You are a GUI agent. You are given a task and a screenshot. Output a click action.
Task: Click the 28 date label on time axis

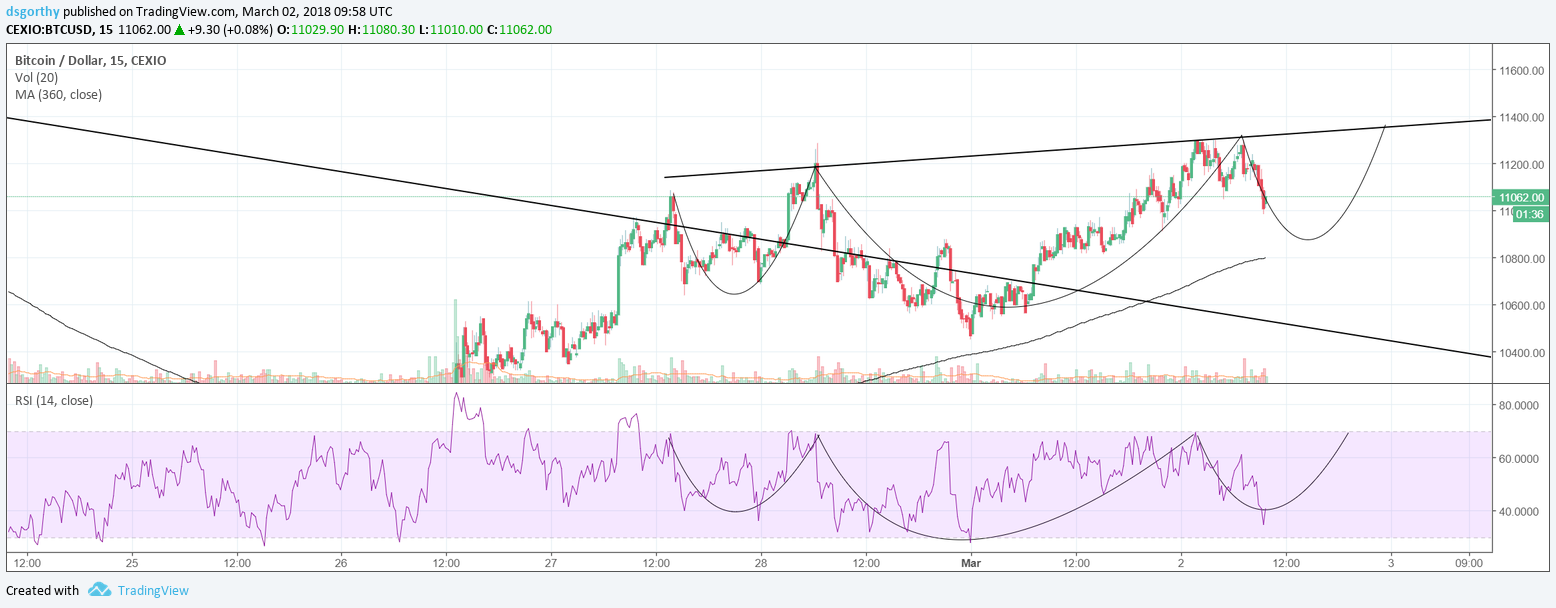(761, 562)
